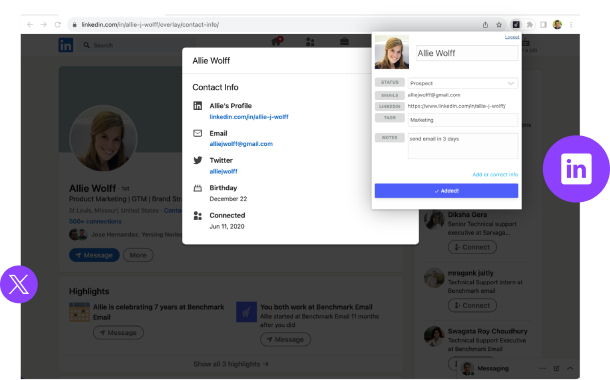Viewport: 610px width, 380px height.
Task: Click the alliejwolff@gmail.com email link
Action: tap(241, 144)
